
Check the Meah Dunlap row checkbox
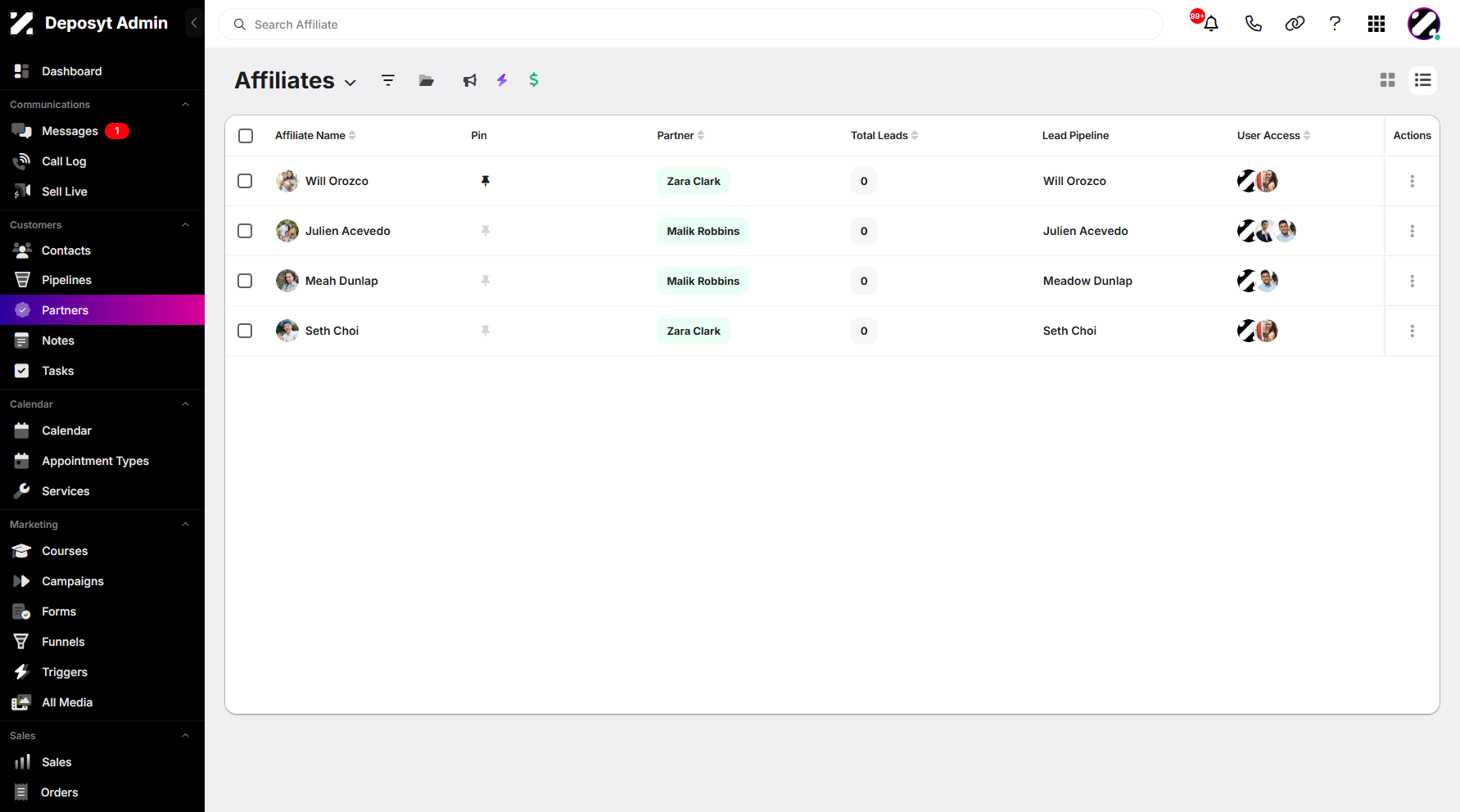tap(245, 281)
